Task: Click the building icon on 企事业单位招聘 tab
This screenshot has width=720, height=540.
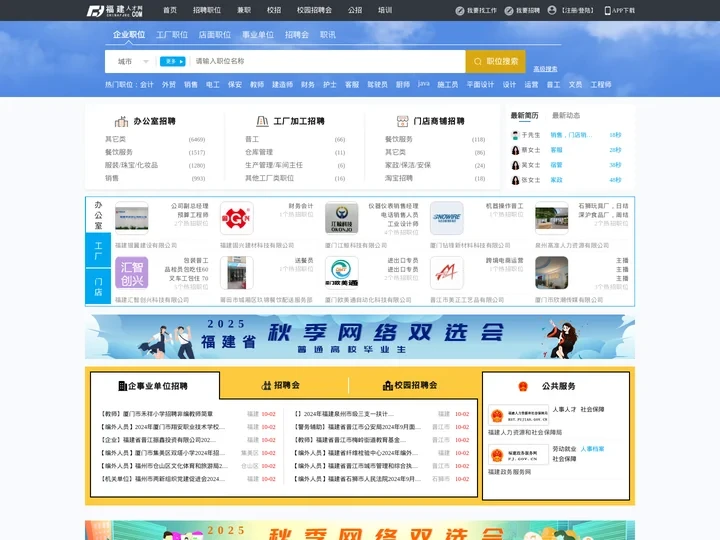Action: click(122, 386)
